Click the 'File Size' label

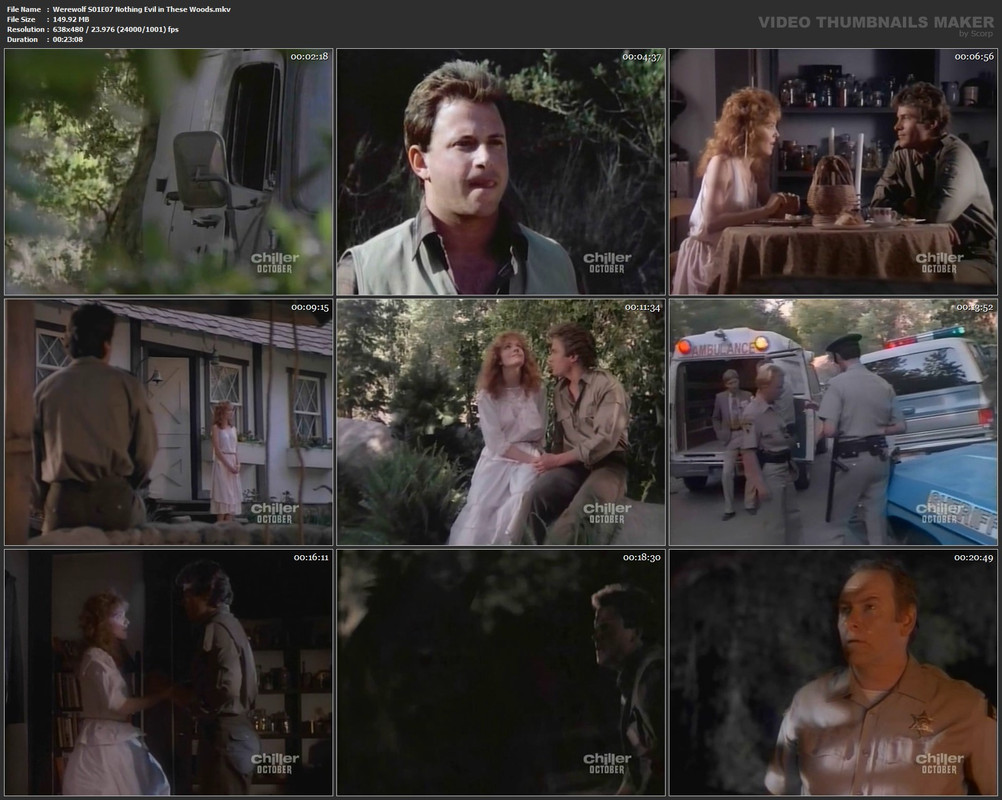click(21, 19)
